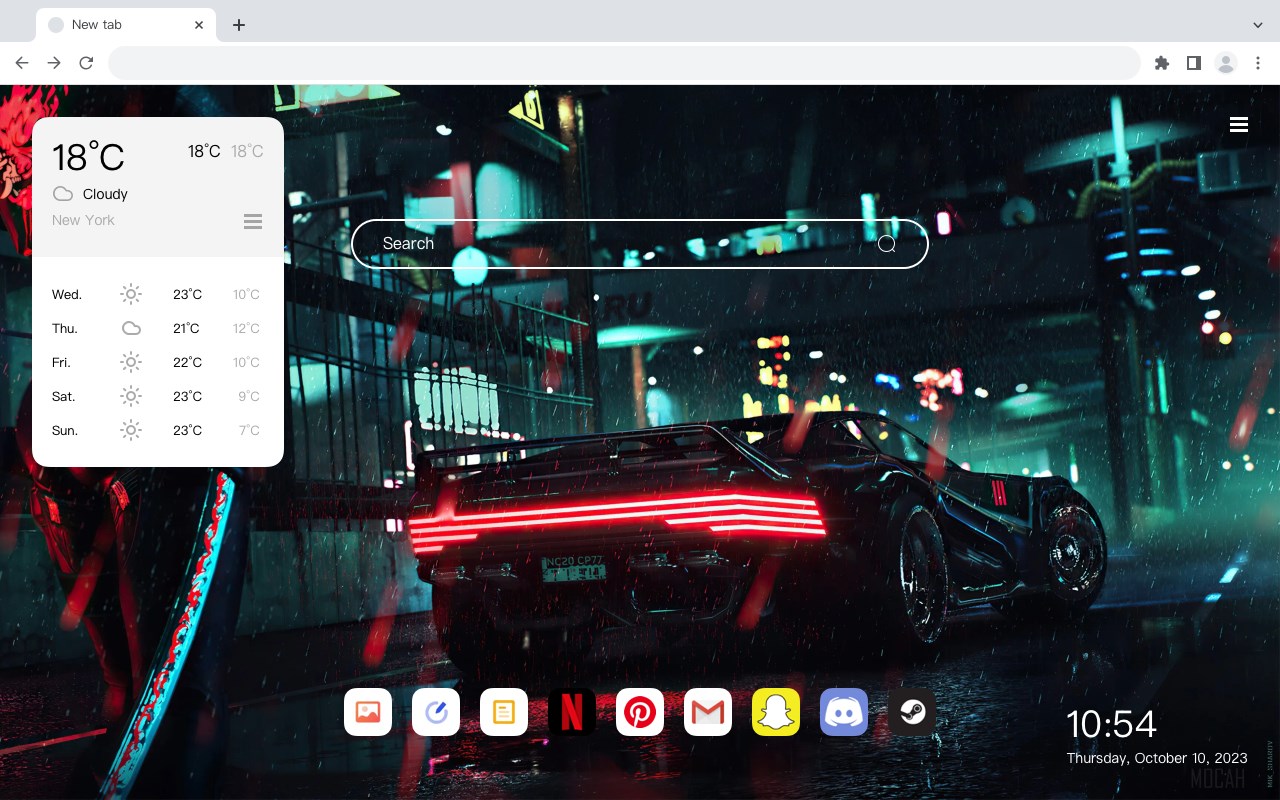
Task: Reload the page
Action: coord(86,63)
